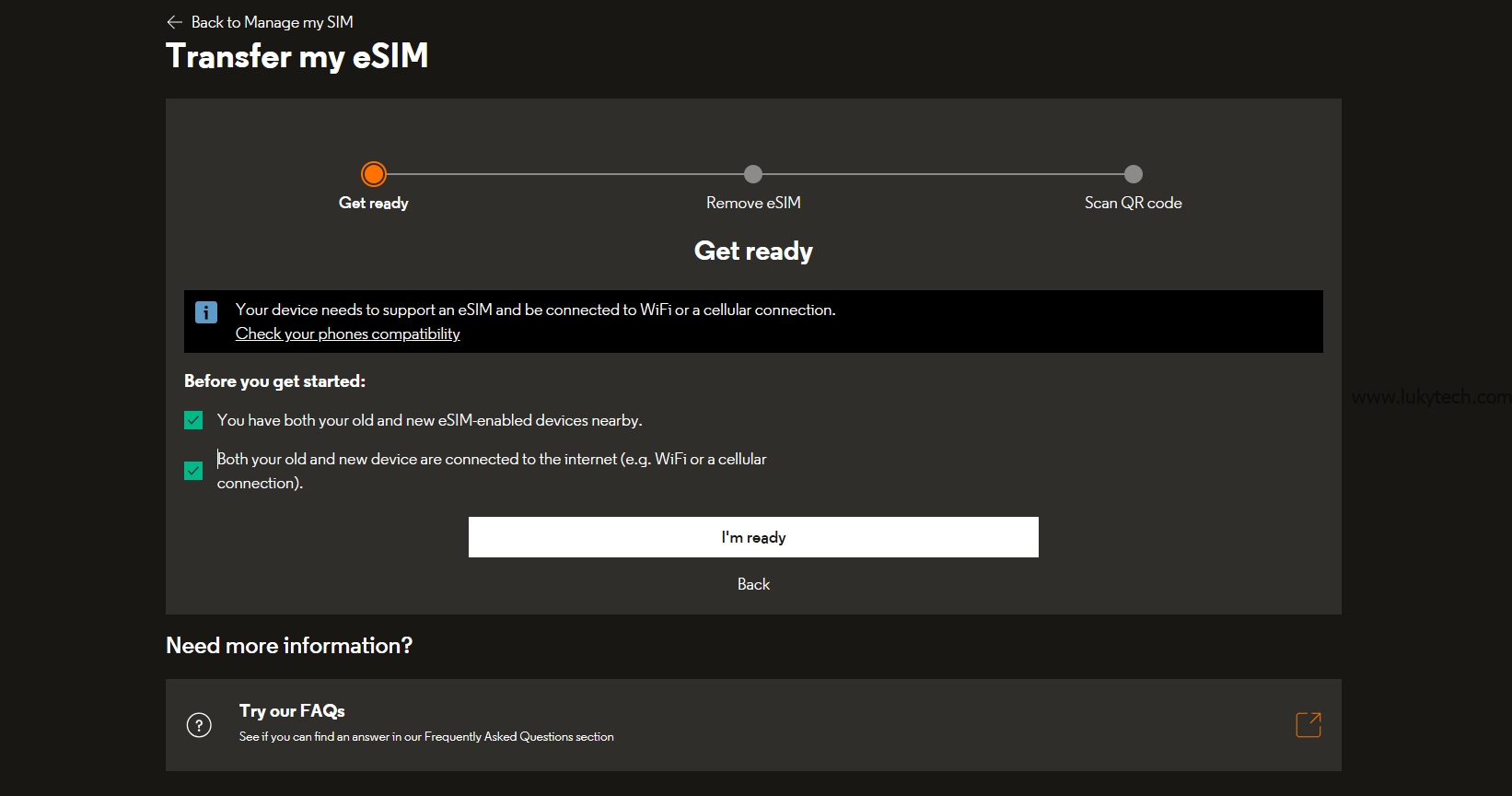Click the FAQ description about Frequently Asked Questions
The height and width of the screenshot is (796, 1512).
click(x=426, y=737)
